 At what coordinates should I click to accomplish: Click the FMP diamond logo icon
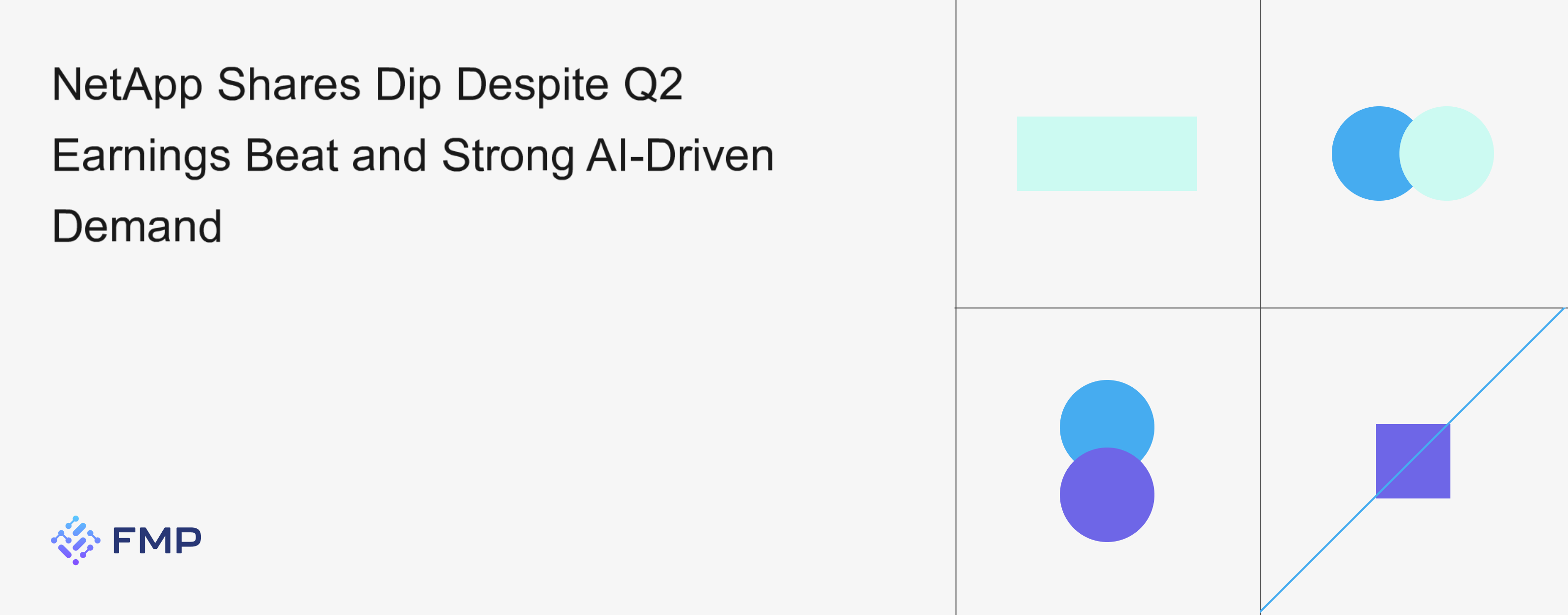75,540
